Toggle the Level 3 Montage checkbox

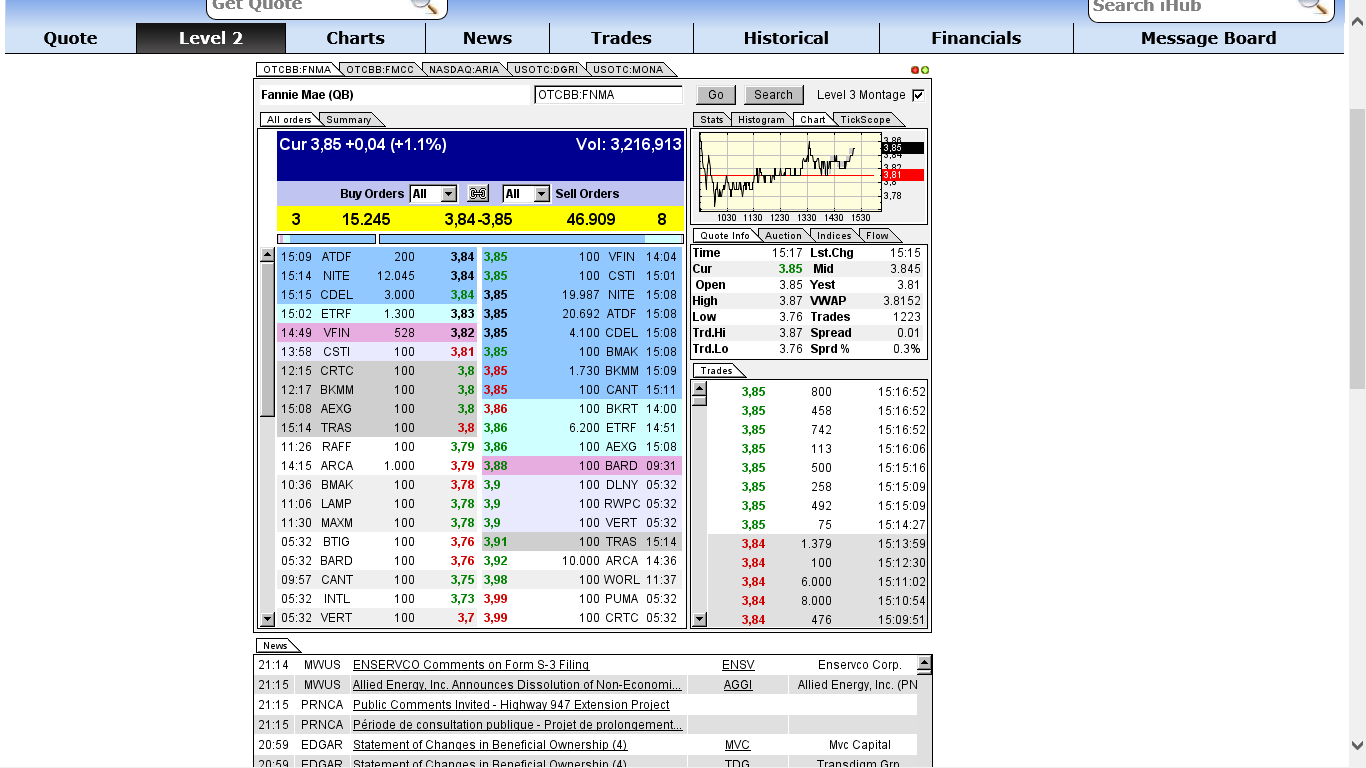click(x=918, y=95)
